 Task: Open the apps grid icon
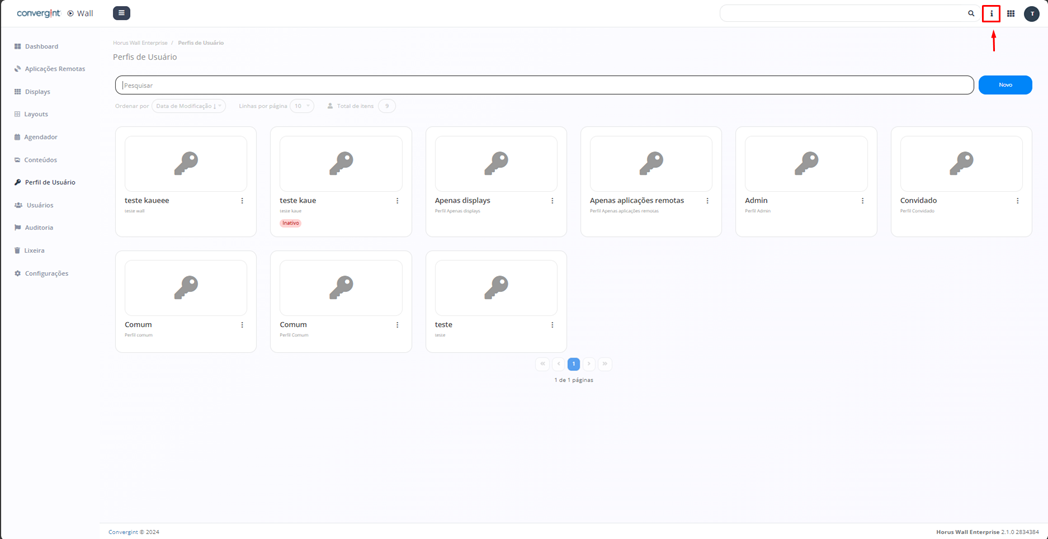(x=1011, y=14)
